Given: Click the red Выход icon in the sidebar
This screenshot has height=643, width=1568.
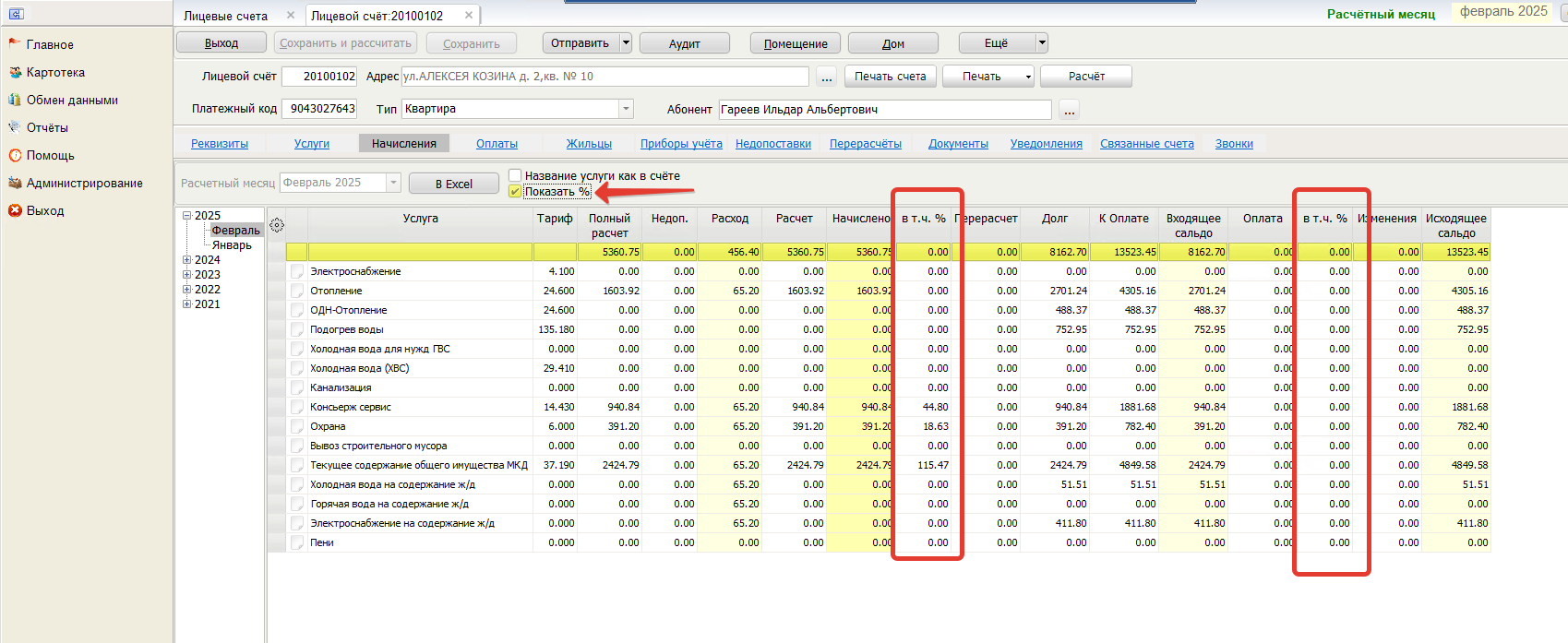Looking at the screenshot, I should (x=15, y=210).
